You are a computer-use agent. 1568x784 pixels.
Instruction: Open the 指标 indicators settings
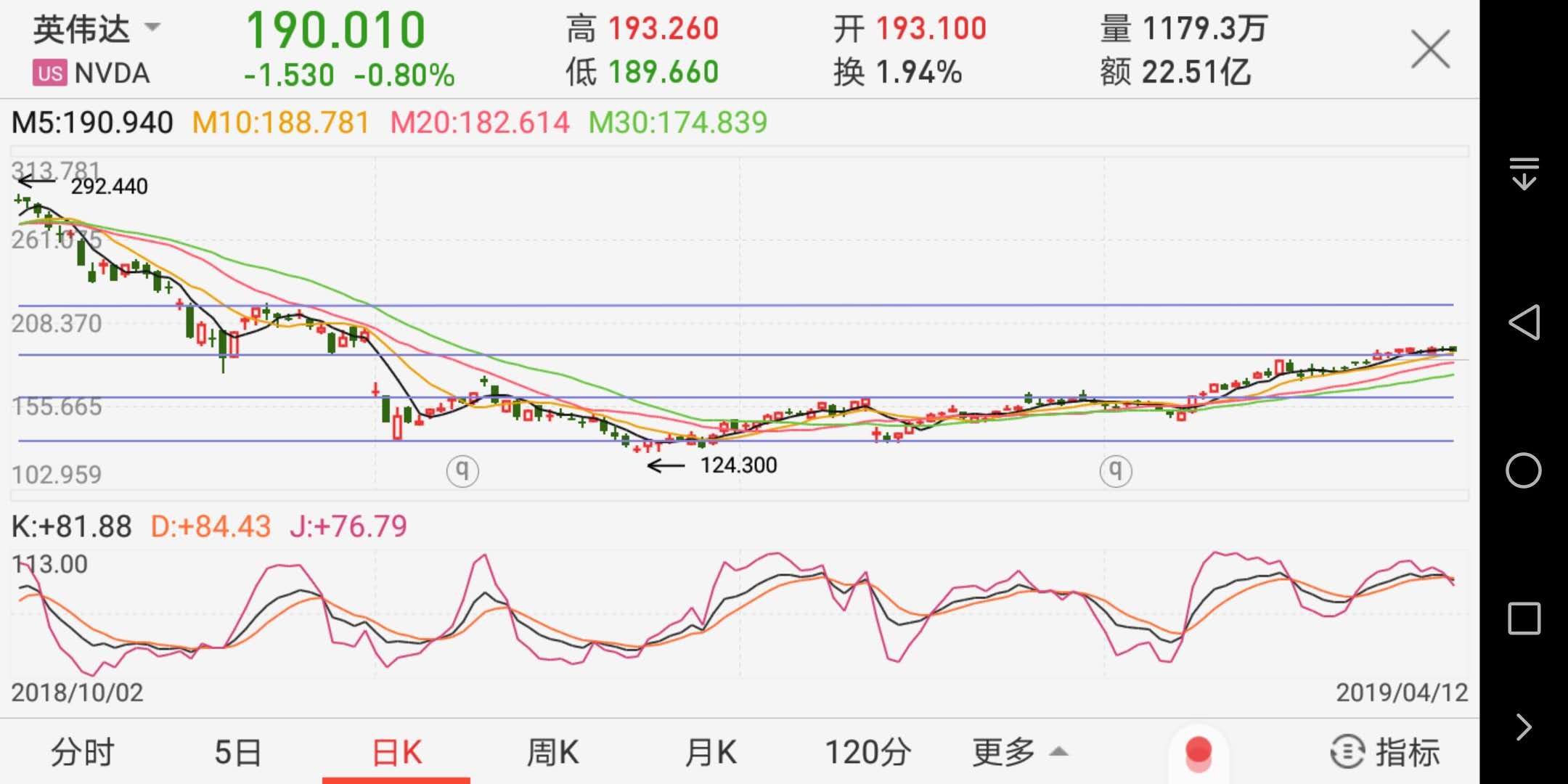point(1385,752)
